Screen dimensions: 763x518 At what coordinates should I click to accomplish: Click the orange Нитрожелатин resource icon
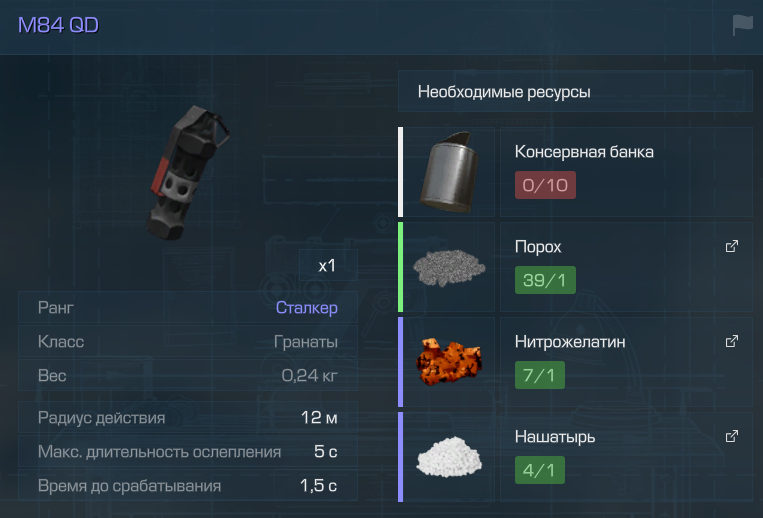pyautogui.click(x=449, y=362)
